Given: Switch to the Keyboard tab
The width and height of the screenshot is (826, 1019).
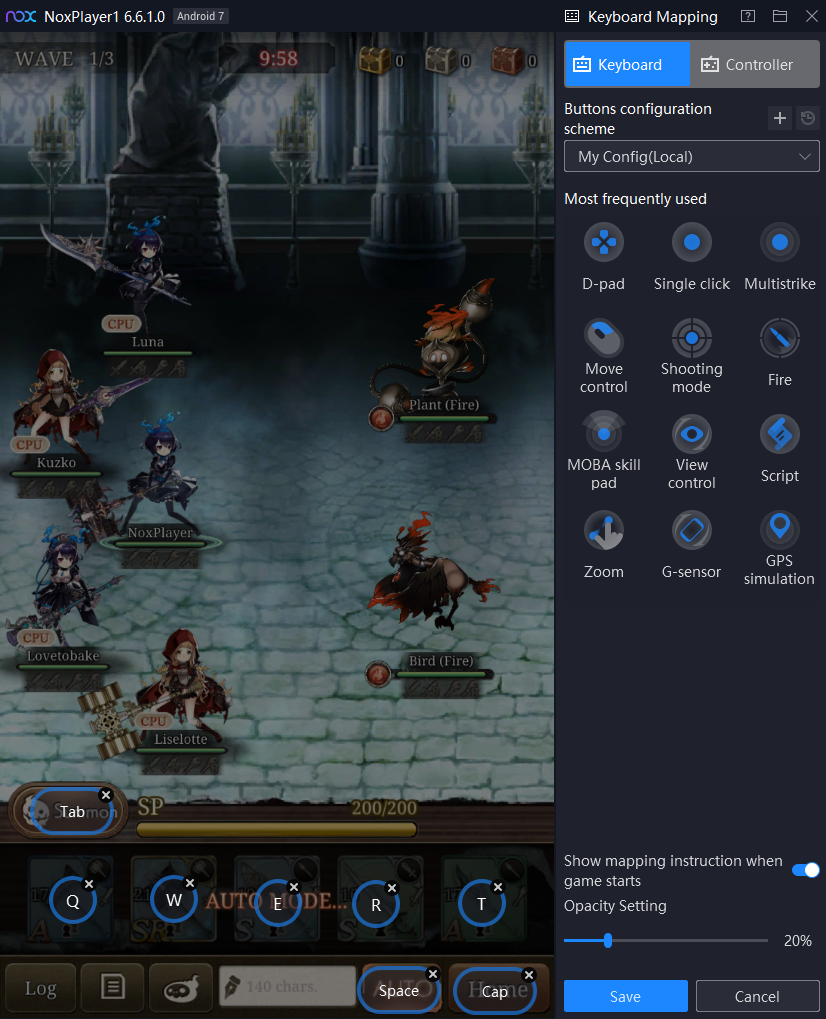Looking at the screenshot, I should [x=627, y=64].
